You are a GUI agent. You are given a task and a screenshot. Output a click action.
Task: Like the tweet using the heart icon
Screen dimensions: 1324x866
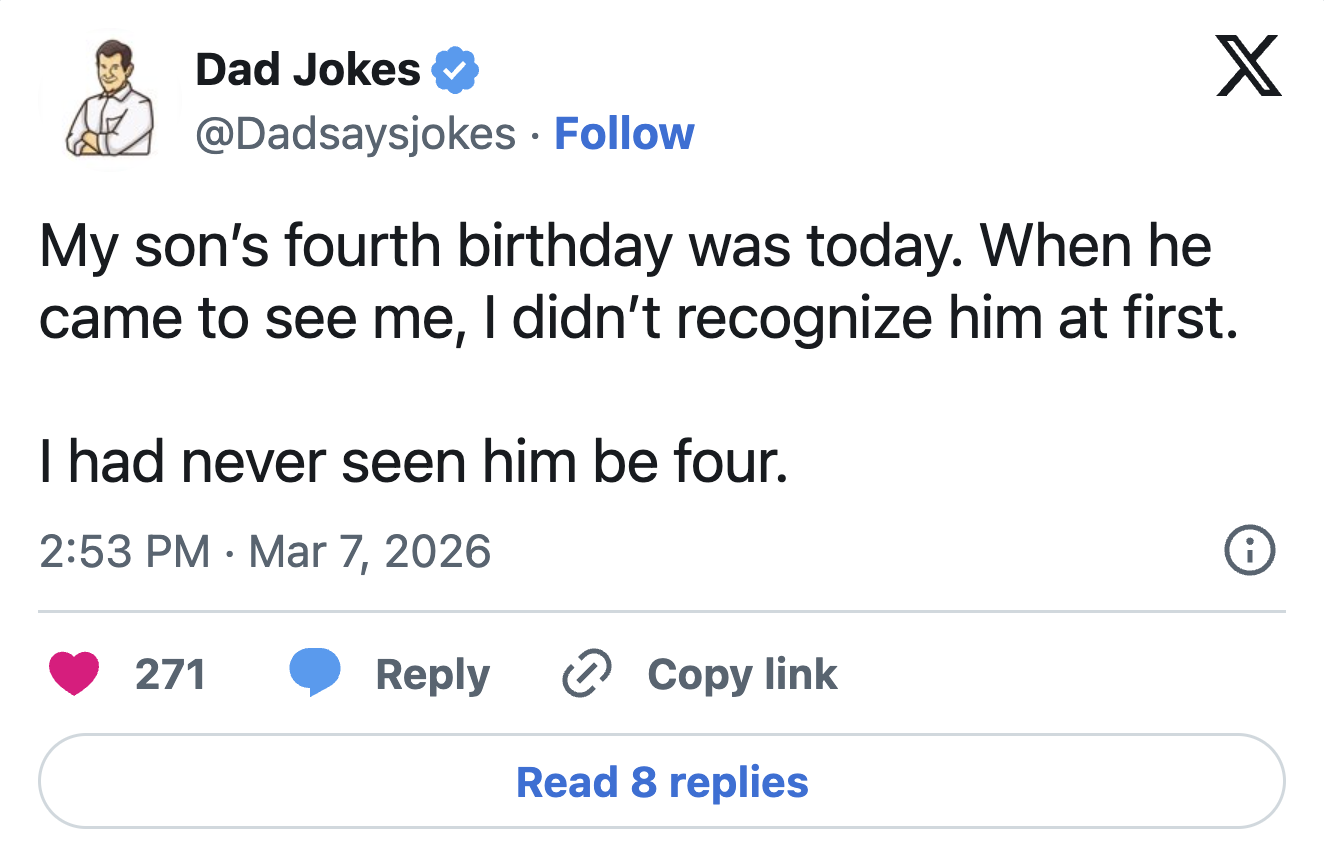pos(74,673)
